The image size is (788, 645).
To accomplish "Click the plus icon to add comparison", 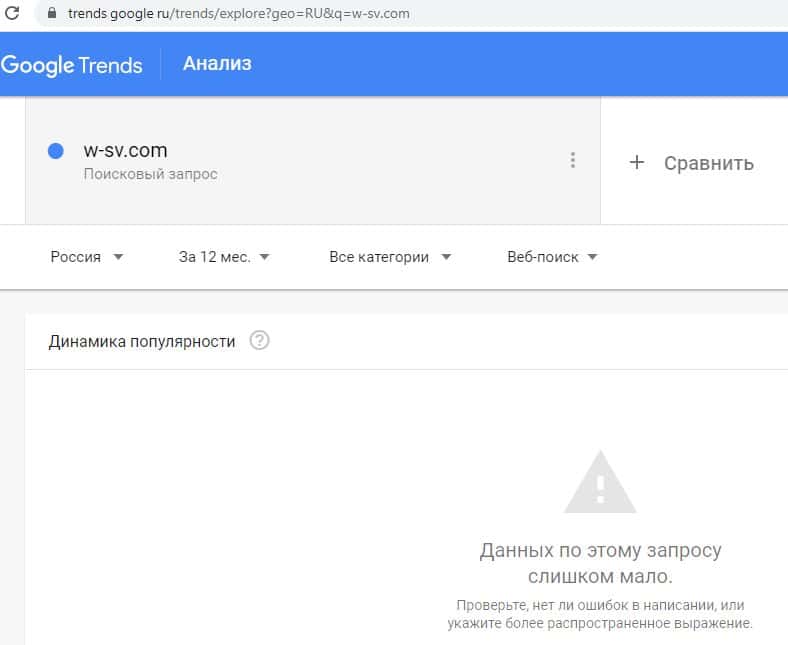I will [637, 162].
